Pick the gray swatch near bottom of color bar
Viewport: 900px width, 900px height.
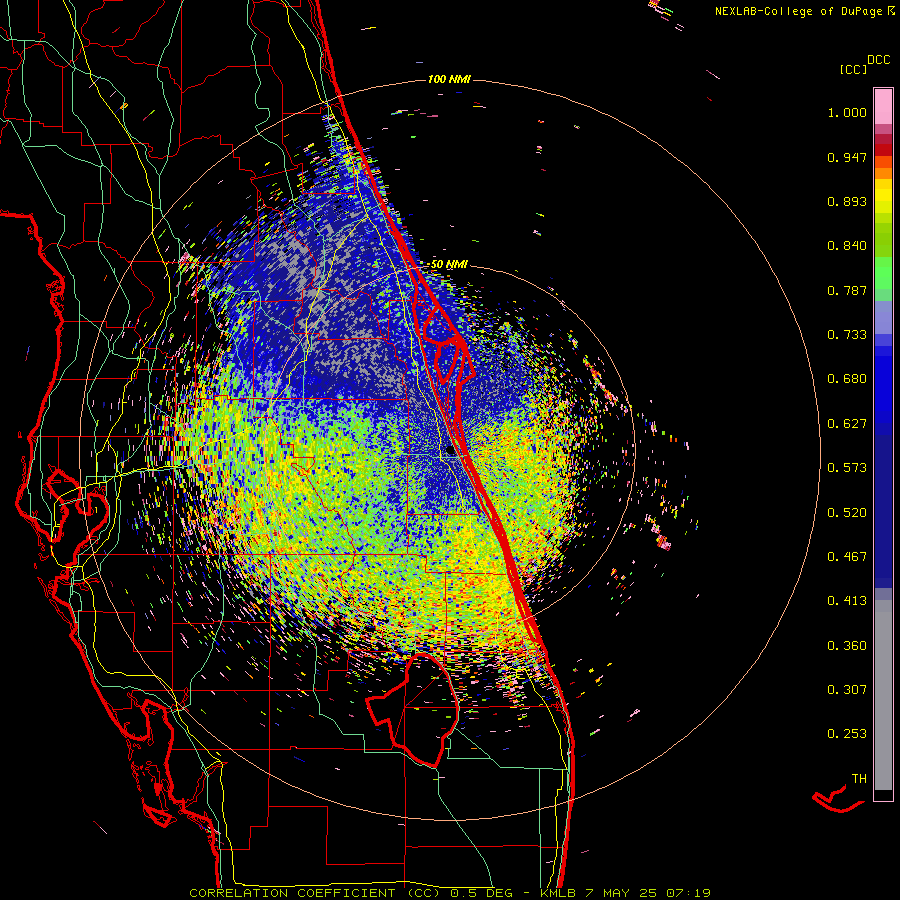click(883, 695)
